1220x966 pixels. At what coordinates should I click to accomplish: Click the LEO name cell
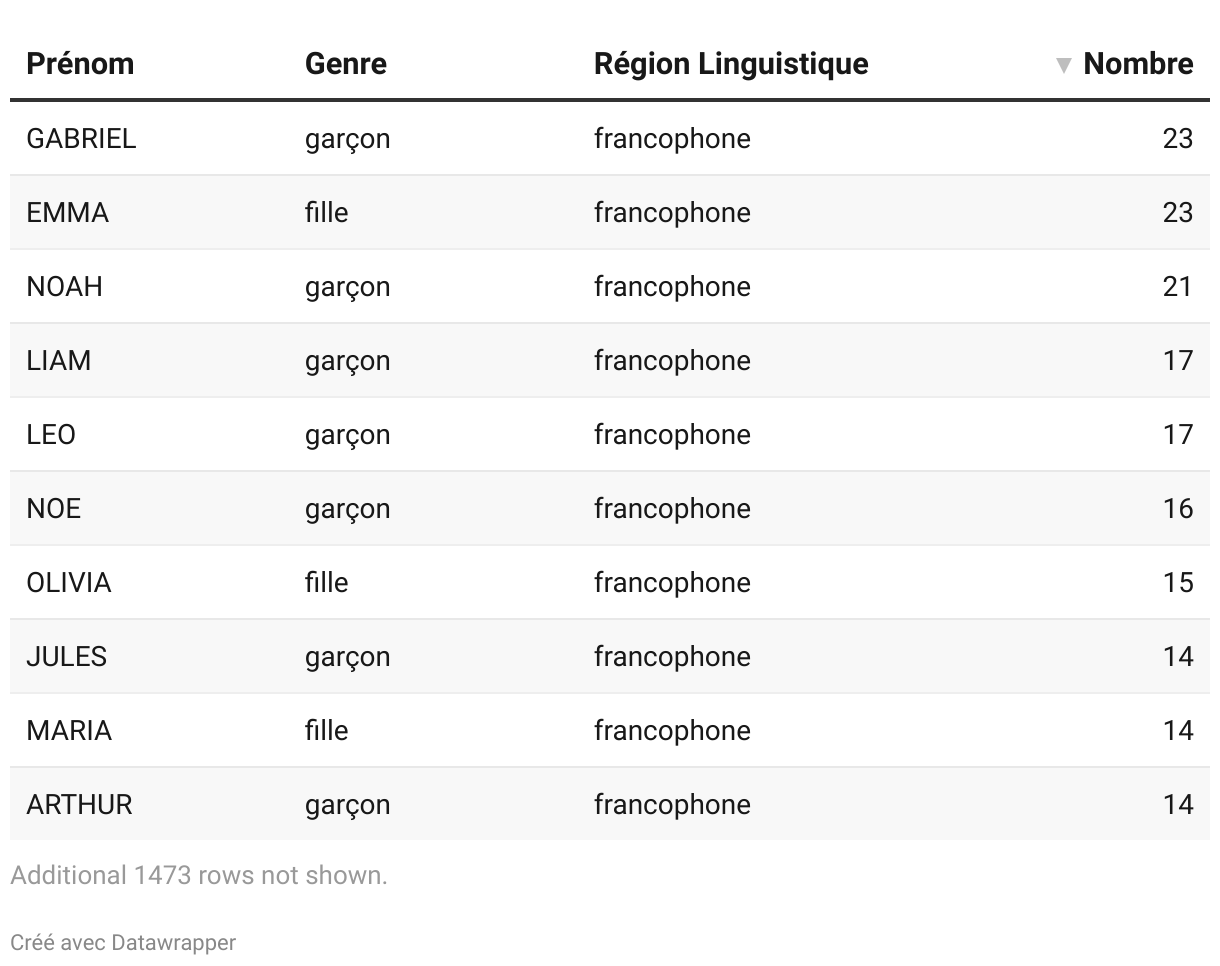coord(51,434)
